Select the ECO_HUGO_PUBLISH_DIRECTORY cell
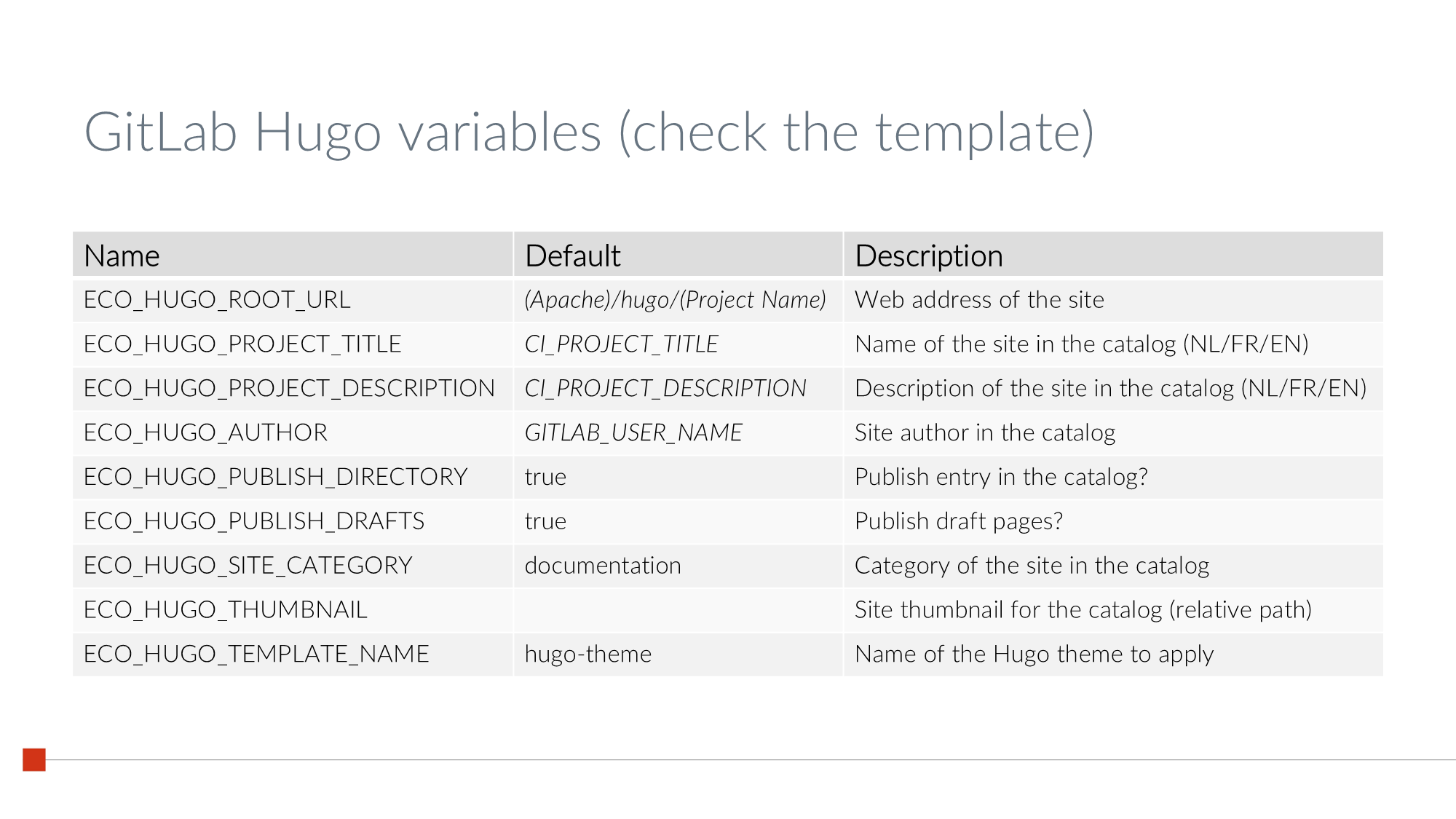 pyautogui.click(x=275, y=478)
